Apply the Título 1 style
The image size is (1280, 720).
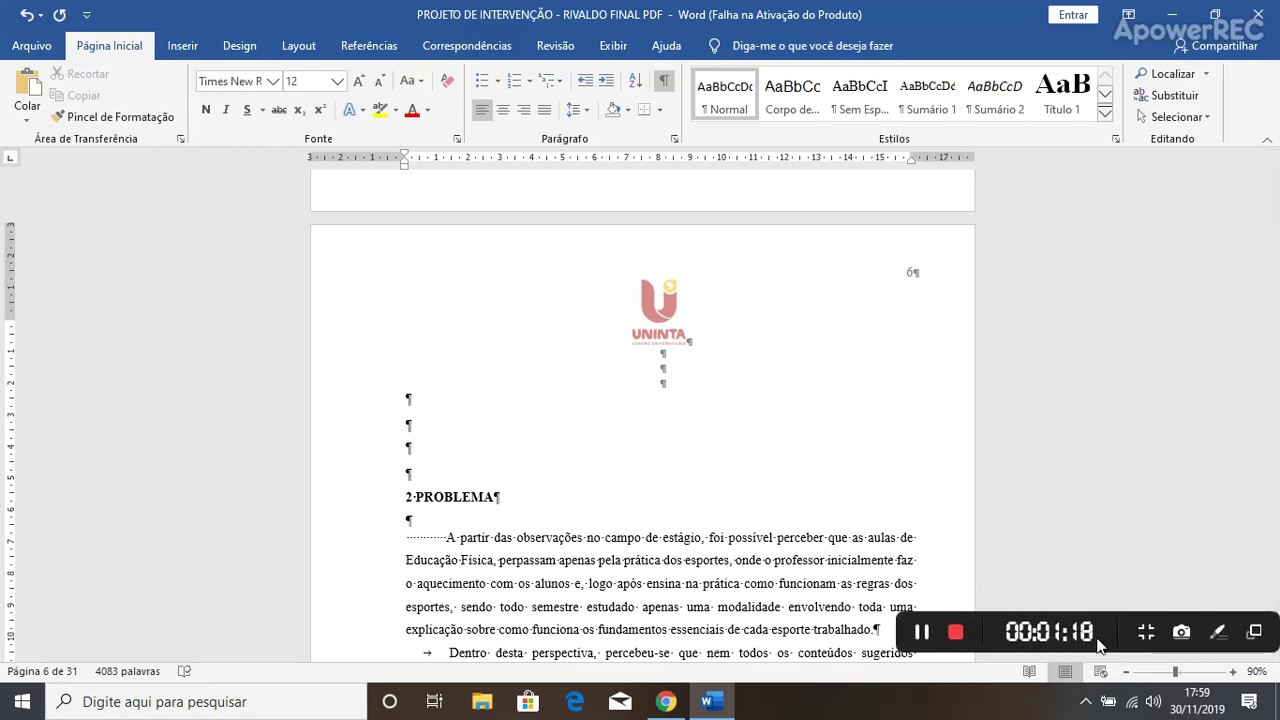[1062, 94]
